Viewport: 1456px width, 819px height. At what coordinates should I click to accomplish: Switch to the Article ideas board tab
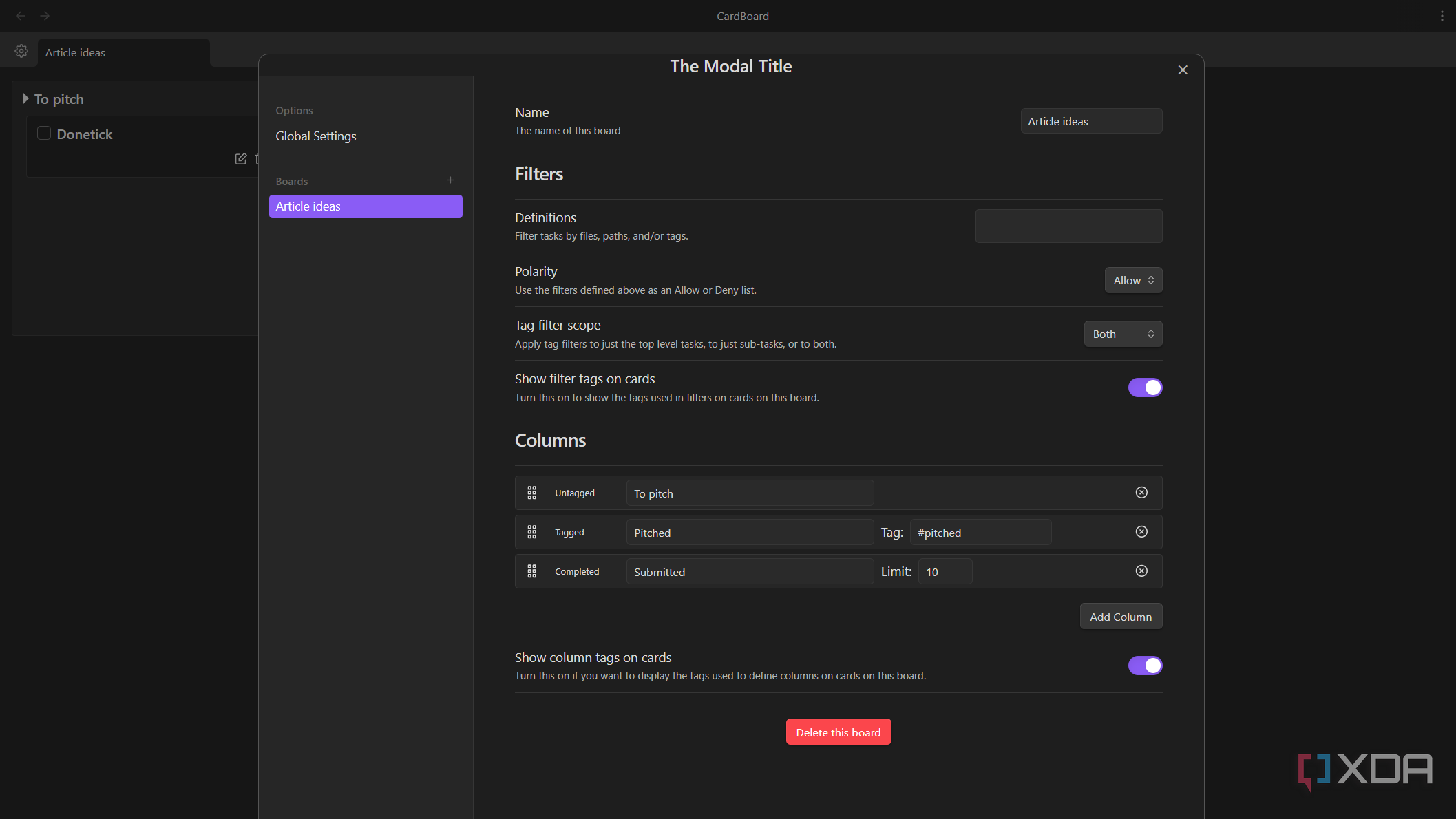tap(124, 52)
